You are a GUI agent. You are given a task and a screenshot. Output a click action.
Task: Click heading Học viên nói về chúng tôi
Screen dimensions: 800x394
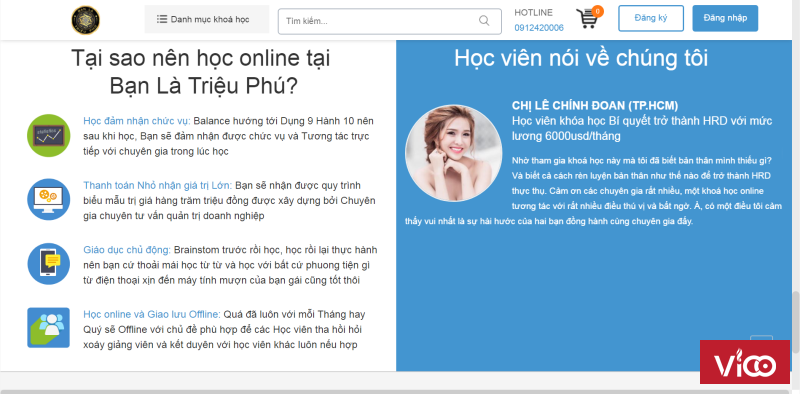(581, 58)
